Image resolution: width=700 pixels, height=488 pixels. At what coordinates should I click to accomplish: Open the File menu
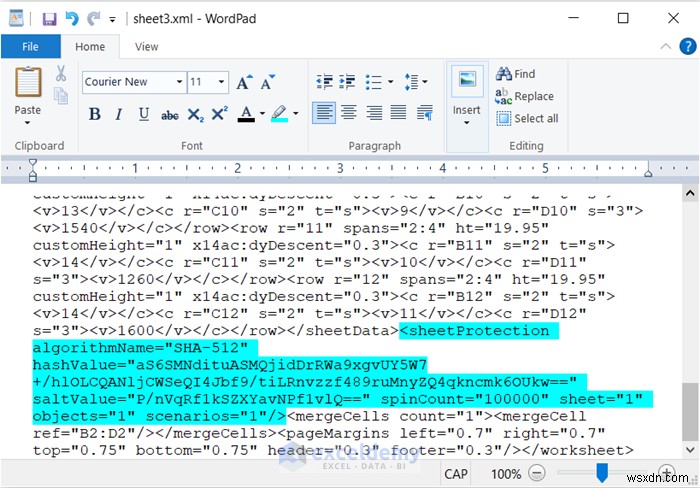coord(30,46)
